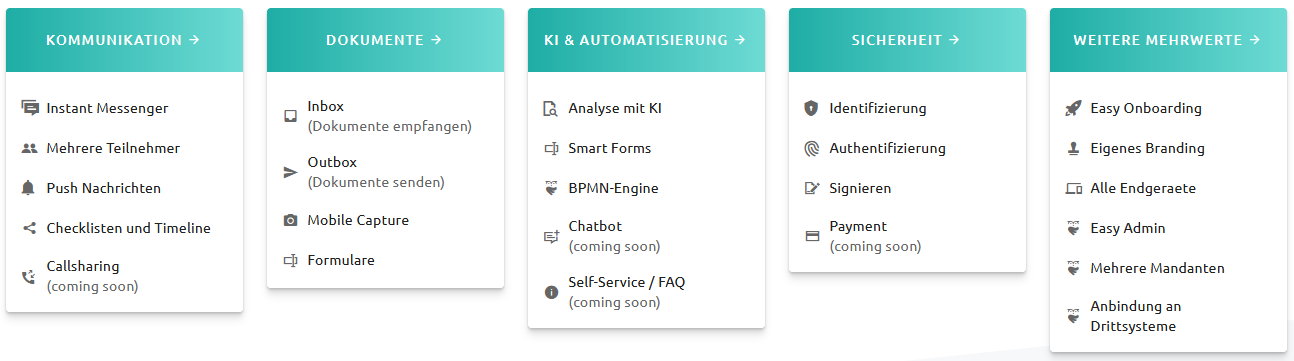This screenshot has width=1294, height=361.
Task: Click the Eigenes Branding text
Action: point(1147,148)
